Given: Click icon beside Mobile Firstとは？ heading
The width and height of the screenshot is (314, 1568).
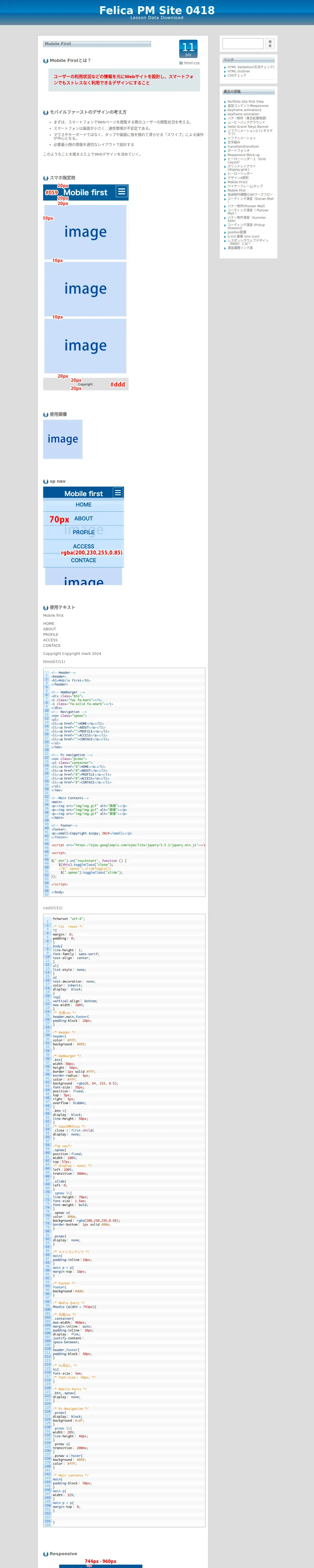Looking at the screenshot, I should click(x=46, y=61).
